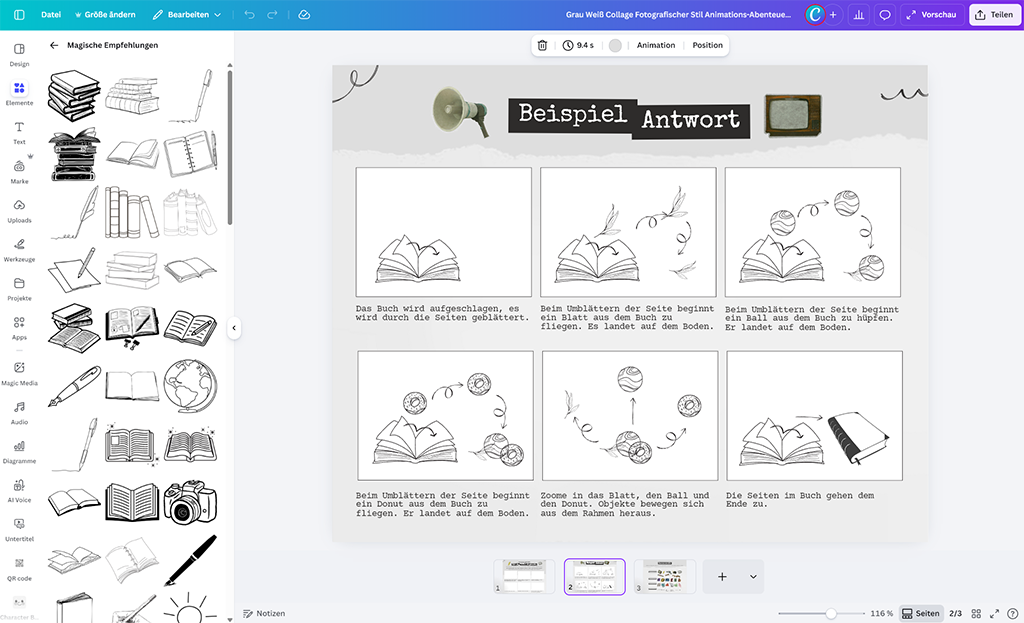Select the Antwort title text

690,121
